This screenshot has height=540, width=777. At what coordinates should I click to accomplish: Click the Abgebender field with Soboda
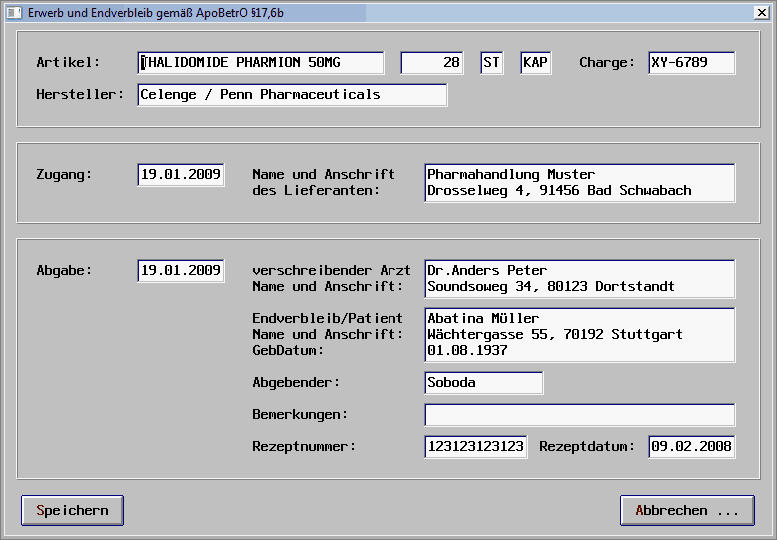click(483, 383)
